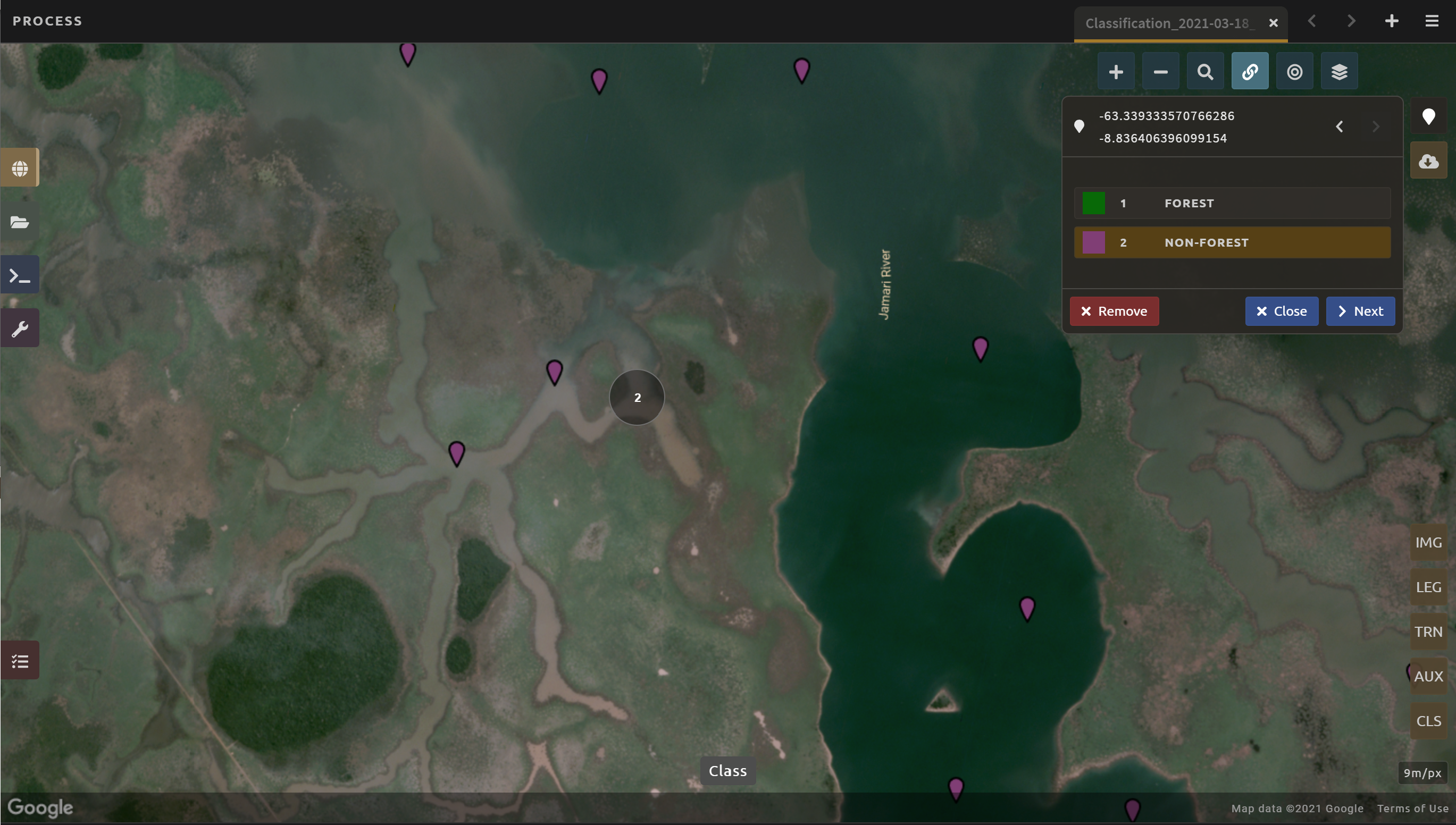
Task: Open the folder browse sidebar icon
Action: pyautogui.click(x=20, y=222)
